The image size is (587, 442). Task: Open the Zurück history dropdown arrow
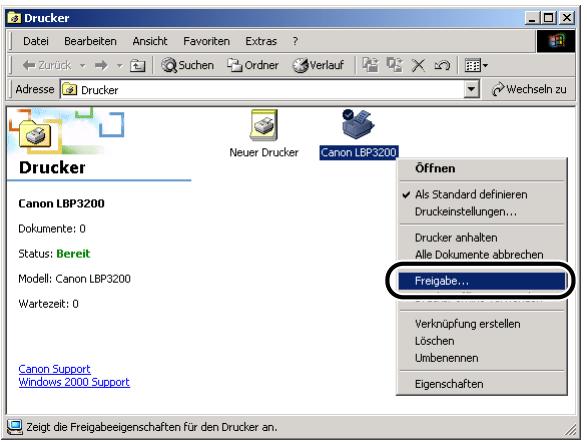pos(82,66)
